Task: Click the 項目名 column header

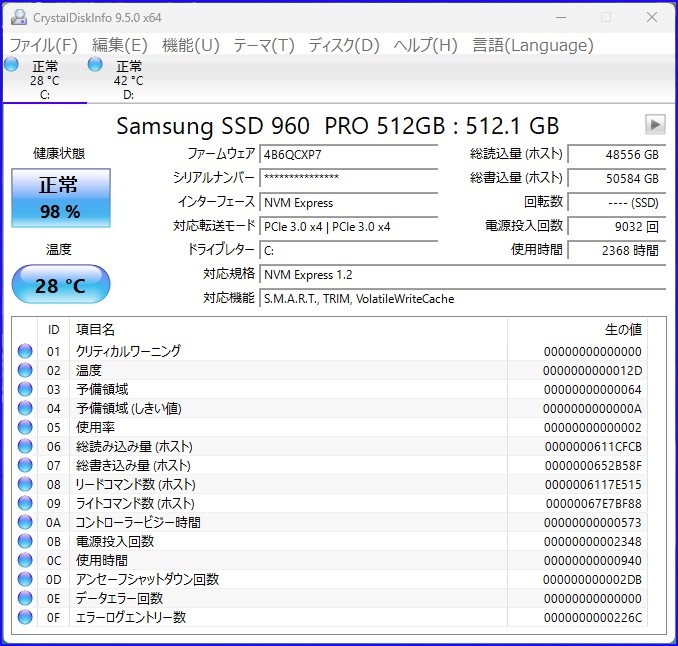Action: 288,329
